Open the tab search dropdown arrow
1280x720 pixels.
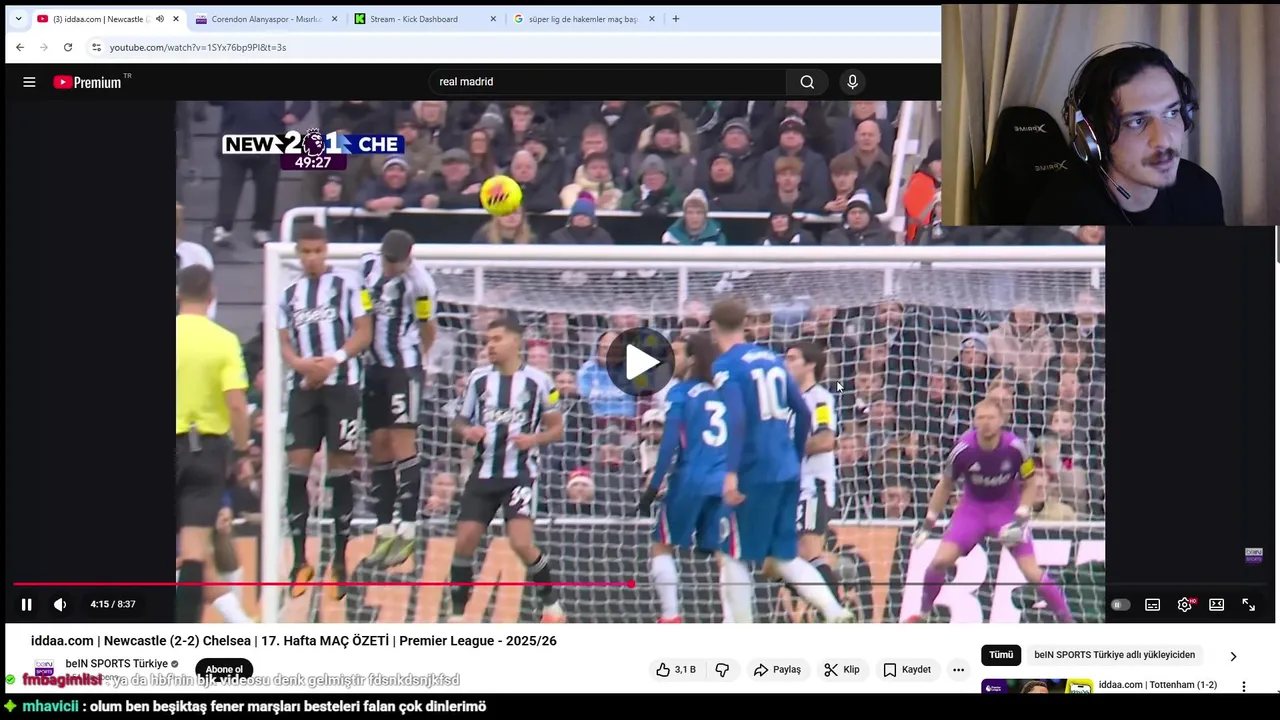[17, 19]
